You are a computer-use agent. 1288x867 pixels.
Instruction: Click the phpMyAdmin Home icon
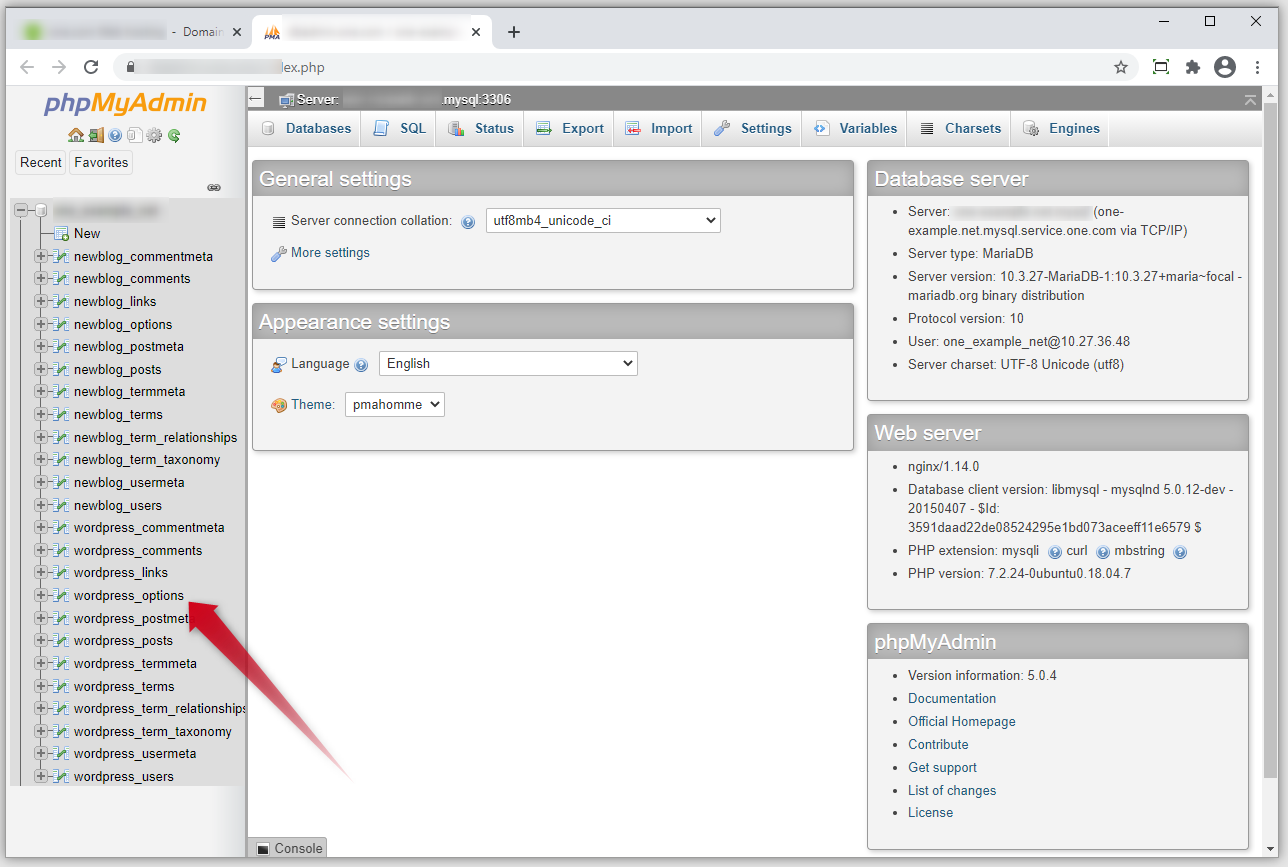click(75, 135)
